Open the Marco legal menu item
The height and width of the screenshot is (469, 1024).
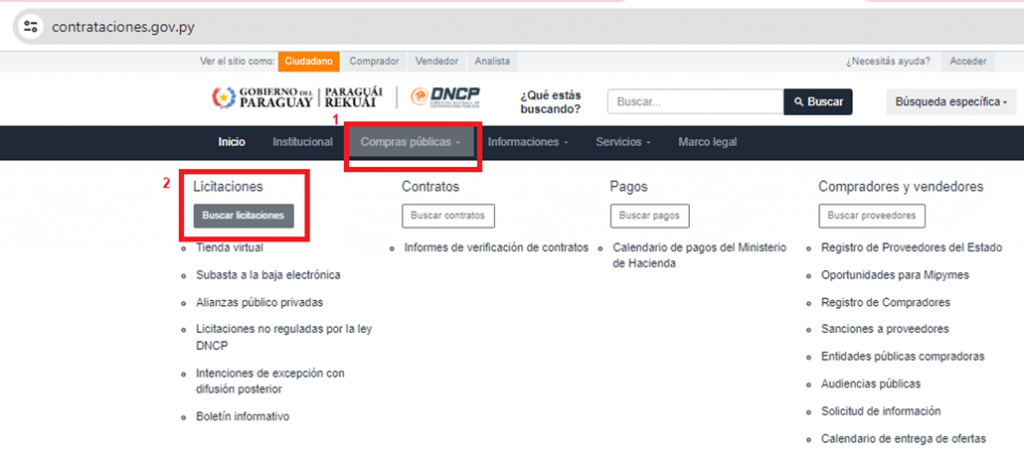[x=707, y=142]
